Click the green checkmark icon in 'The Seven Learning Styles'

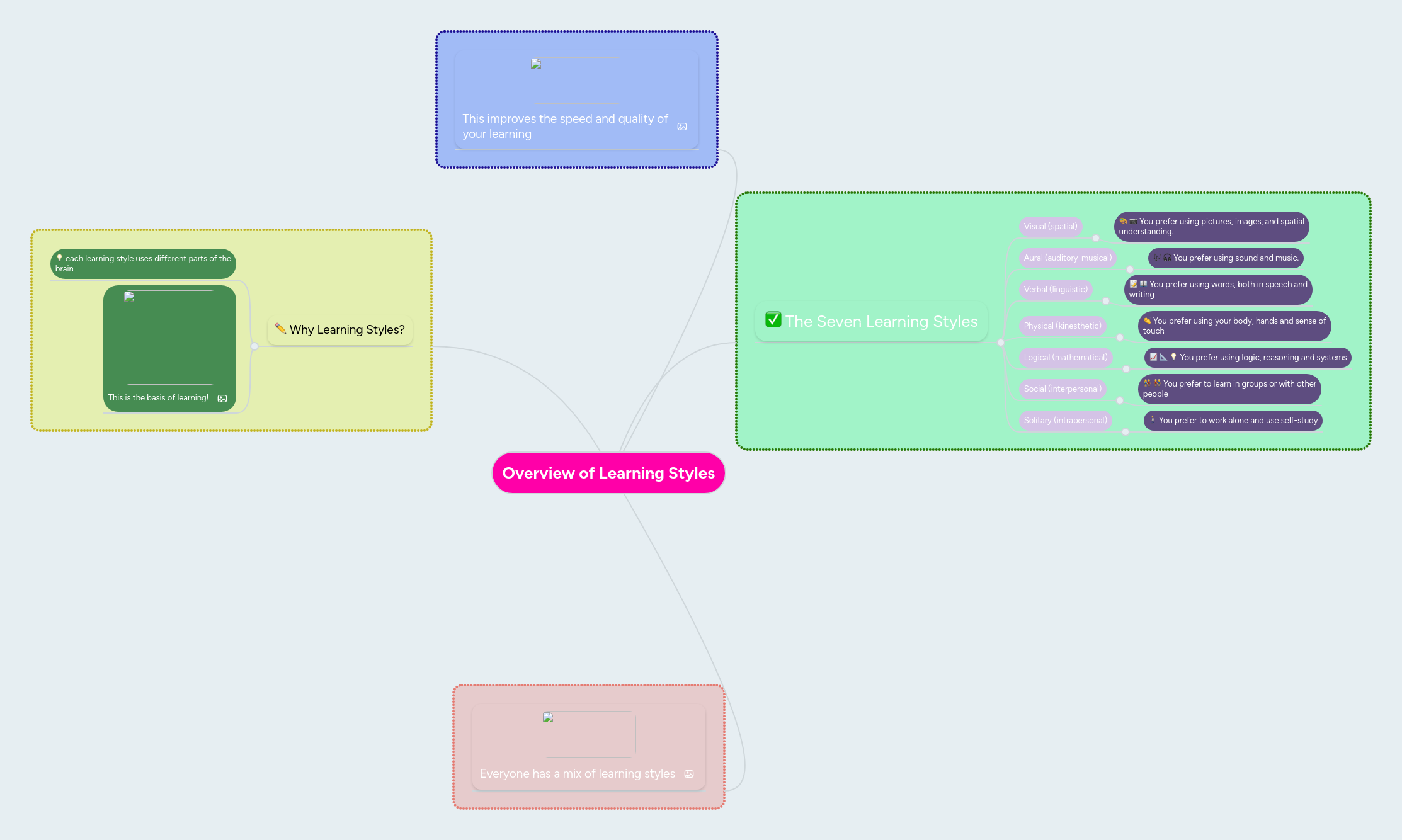click(773, 321)
